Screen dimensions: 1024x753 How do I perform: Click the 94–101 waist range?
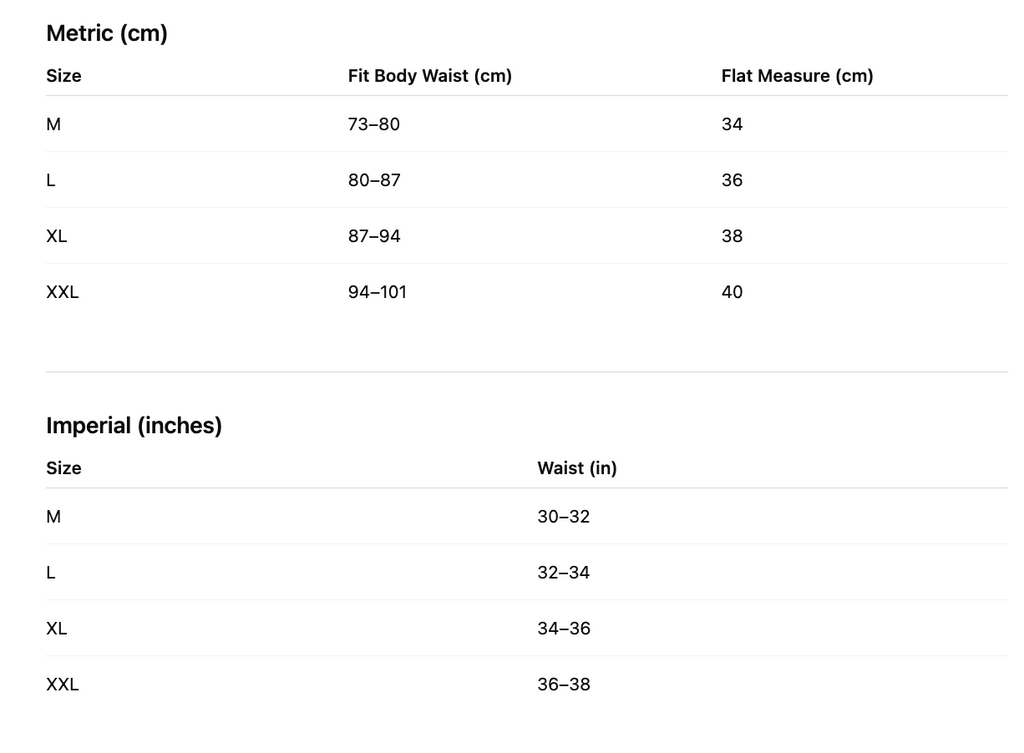377,292
